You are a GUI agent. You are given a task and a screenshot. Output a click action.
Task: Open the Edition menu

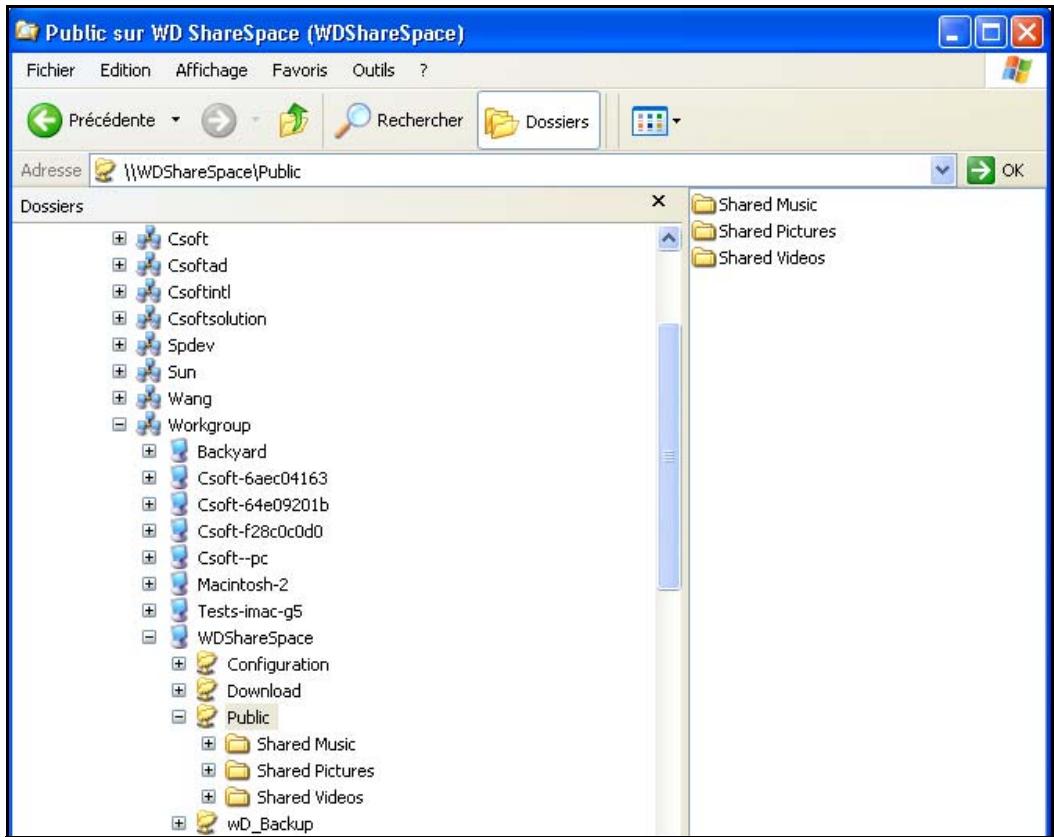(x=125, y=70)
